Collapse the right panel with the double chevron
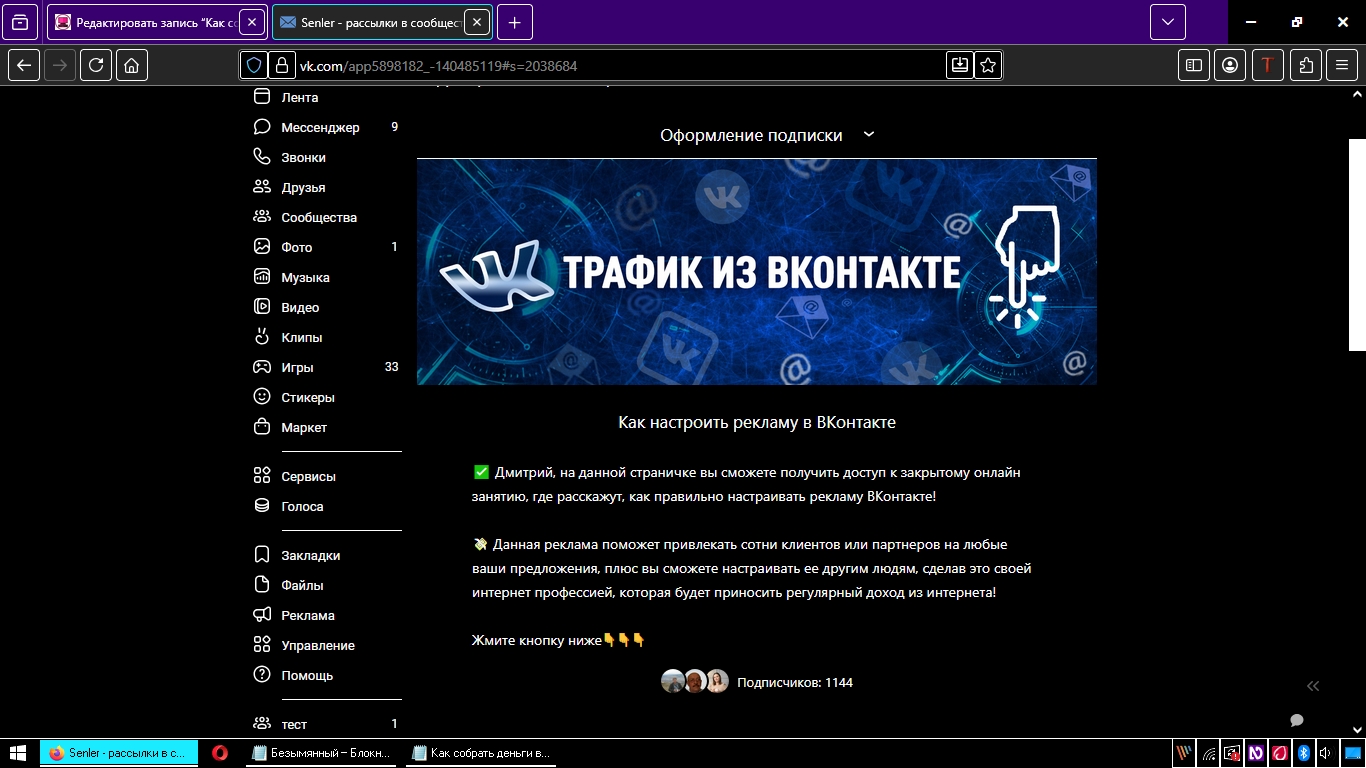Image resolution: width=1366 pixels, height=768 pixels. pyautogui.click(x=1313, y=686)
